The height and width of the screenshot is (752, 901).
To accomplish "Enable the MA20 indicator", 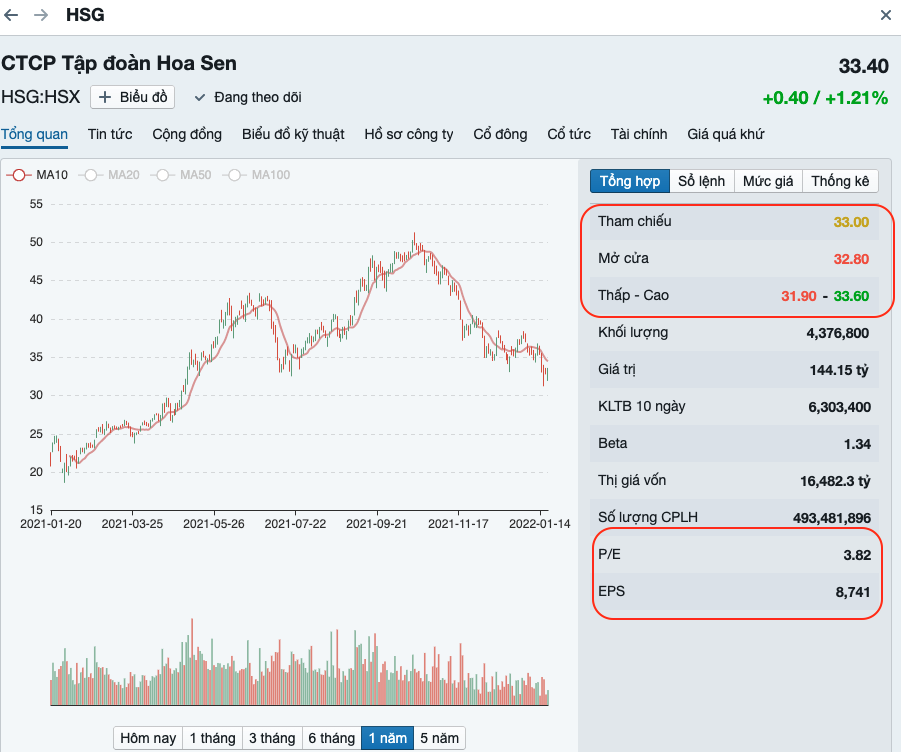I will point(109,175).
